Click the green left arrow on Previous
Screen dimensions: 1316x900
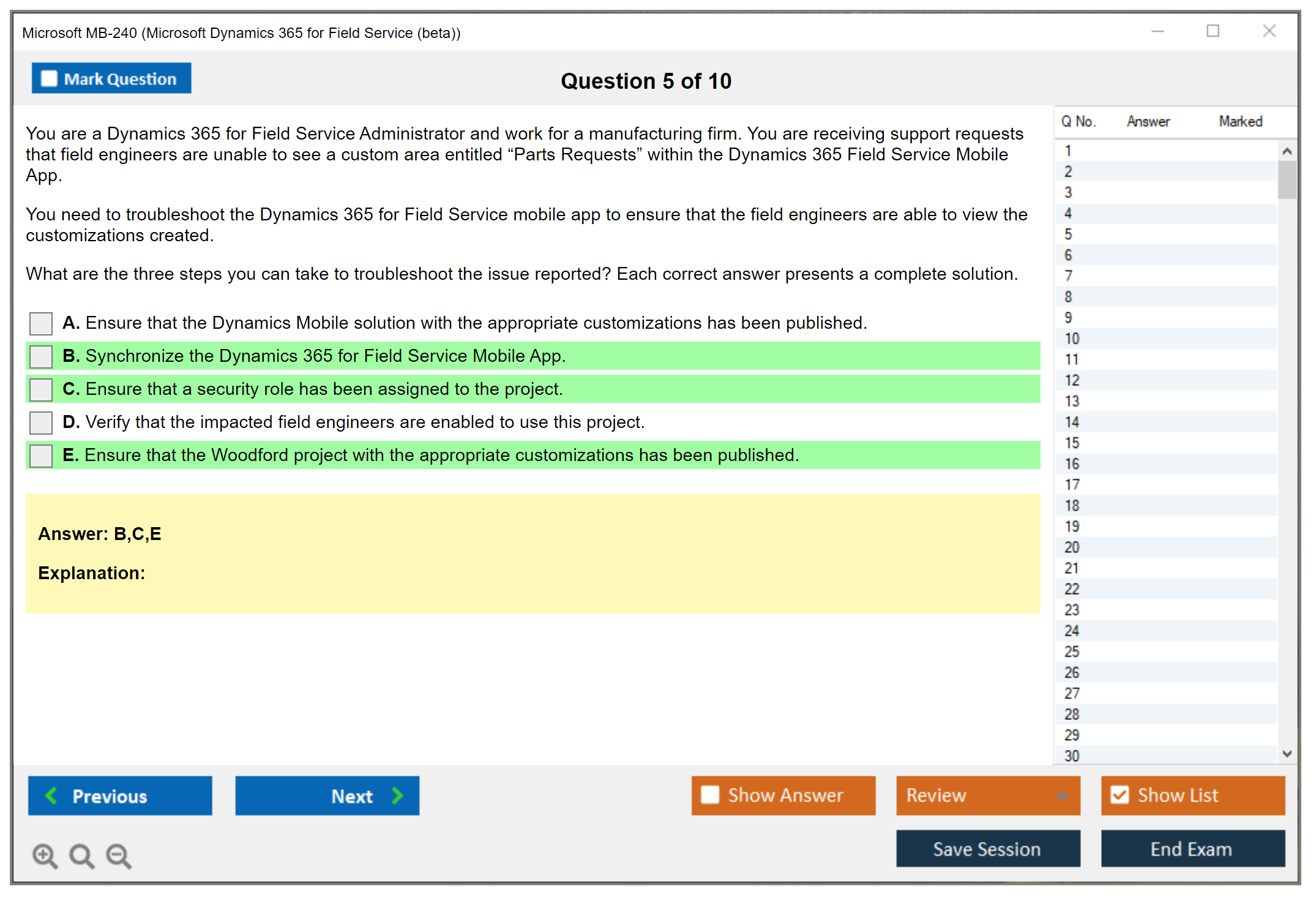pyautogui.click(x=51, y=795)
